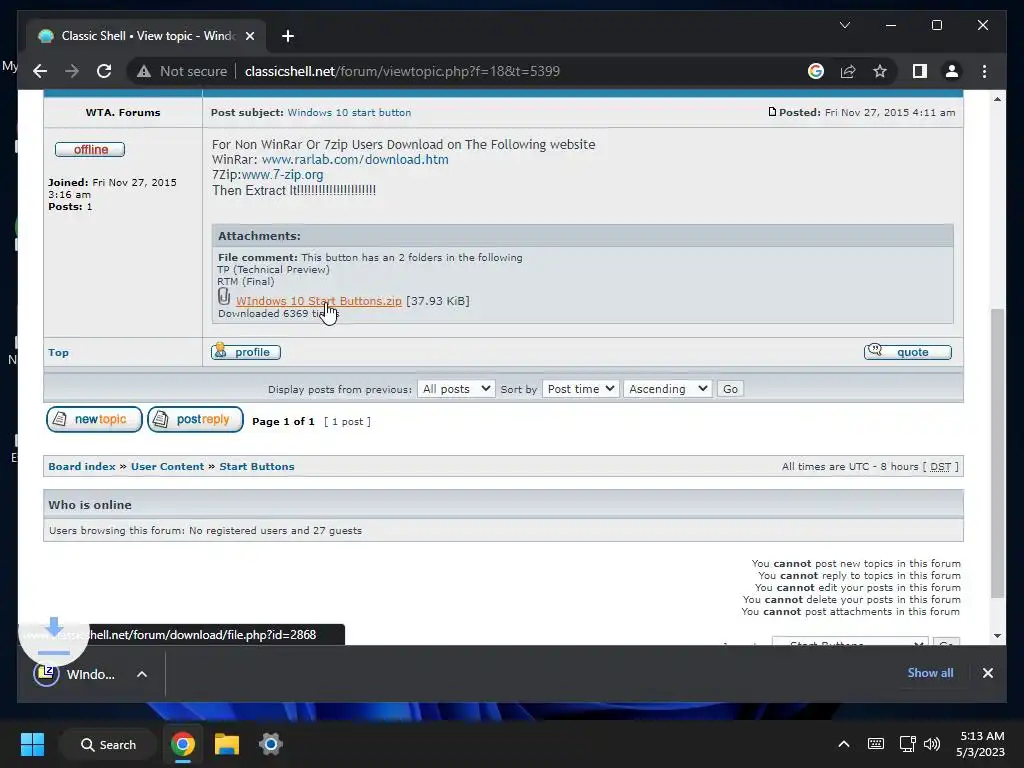Click Go to apply sort options
The image size is (1024, 768).
click(x=730, y=389)
